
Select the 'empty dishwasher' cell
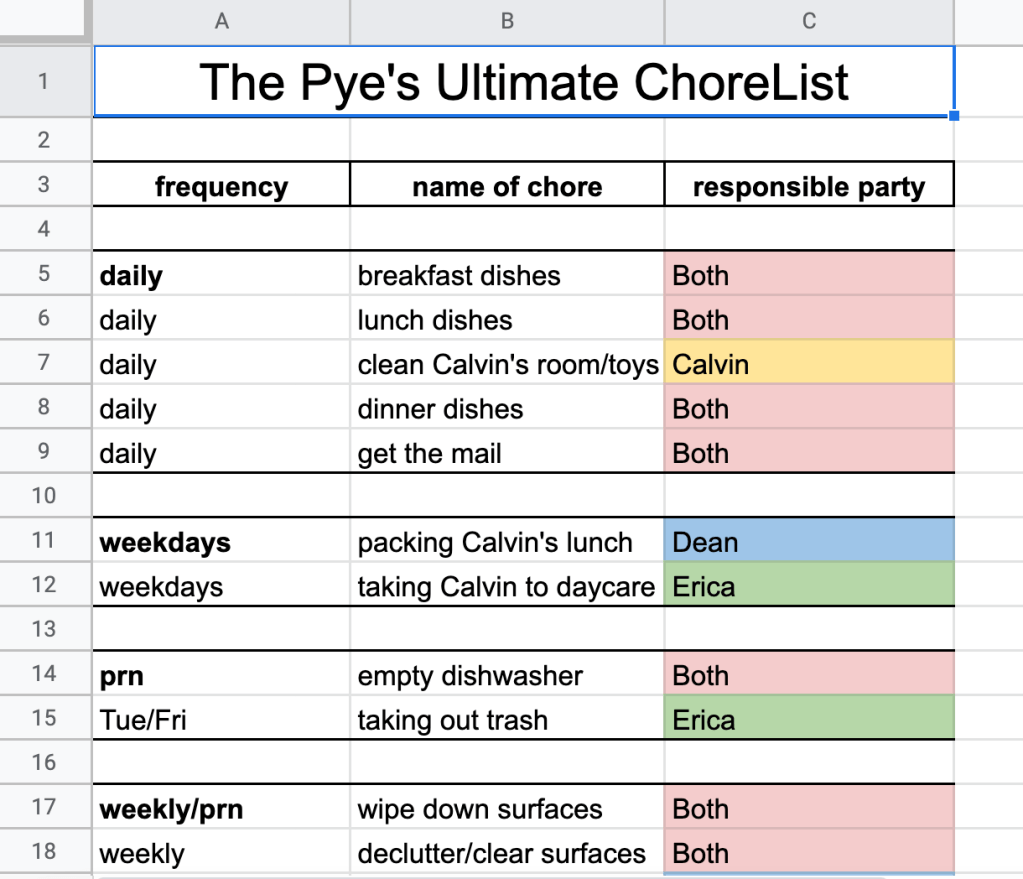click(507, 675)
